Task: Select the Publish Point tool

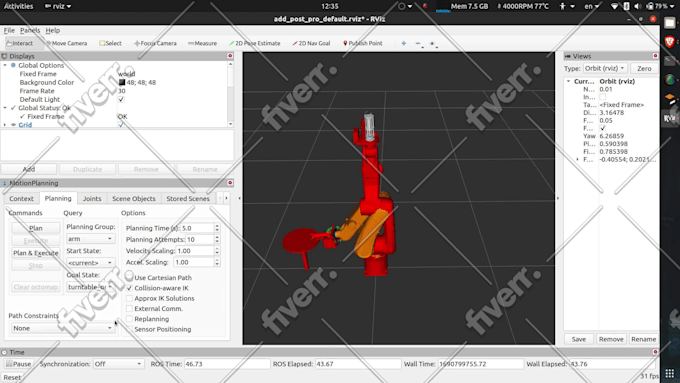Action: pyautogui.click(x=363, y=43)
